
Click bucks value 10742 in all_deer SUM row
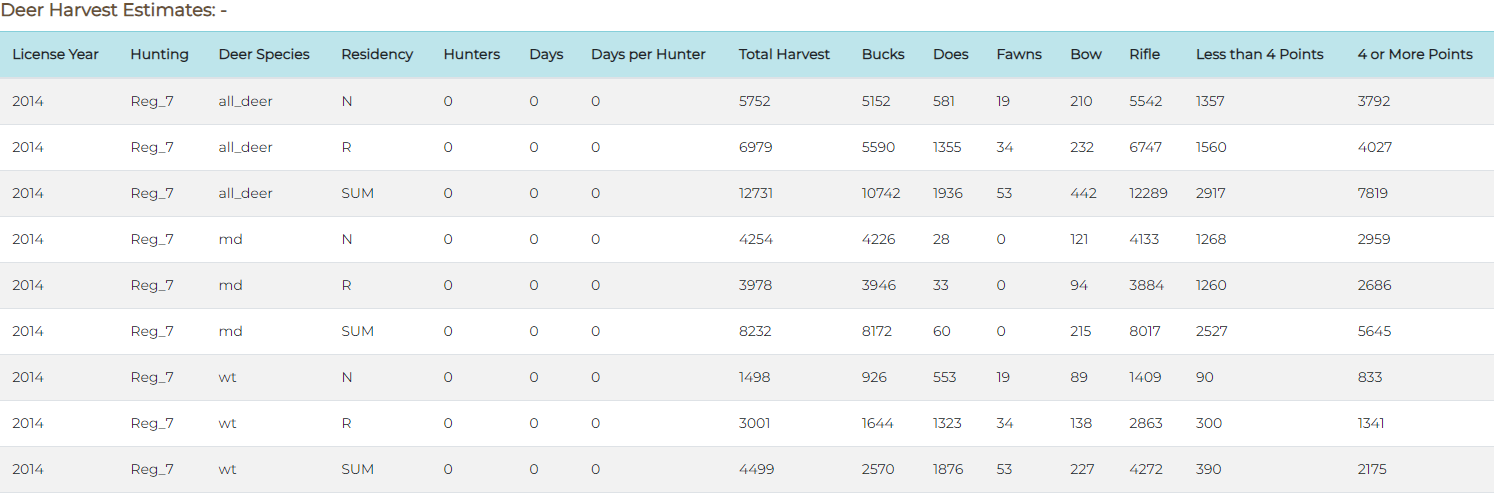coord(881,193)
